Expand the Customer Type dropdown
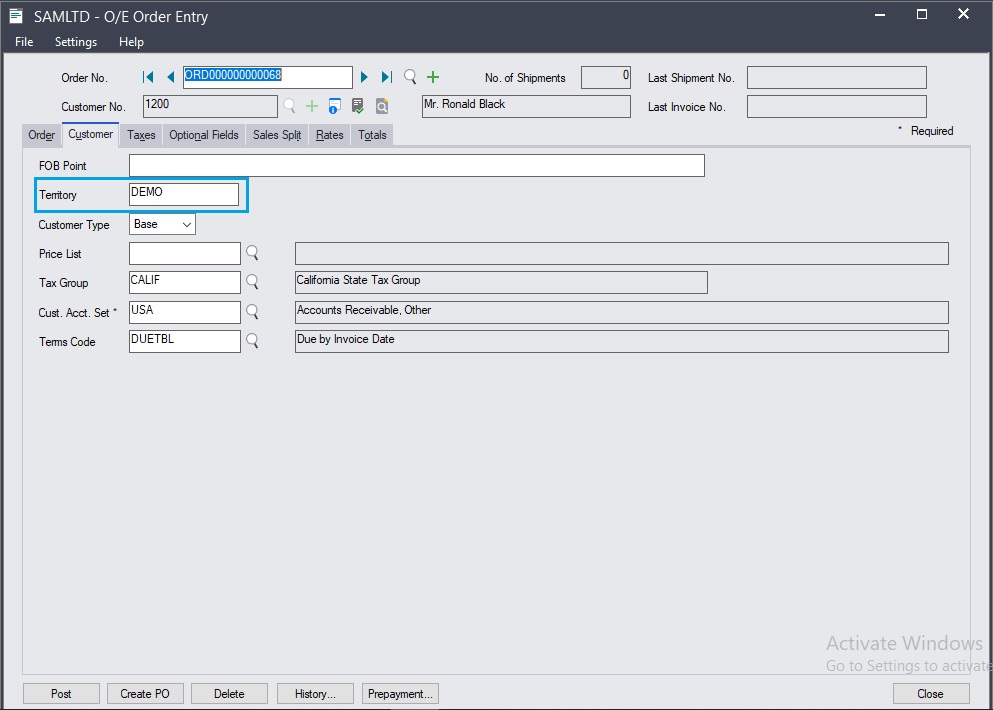 tap(186, 224)
